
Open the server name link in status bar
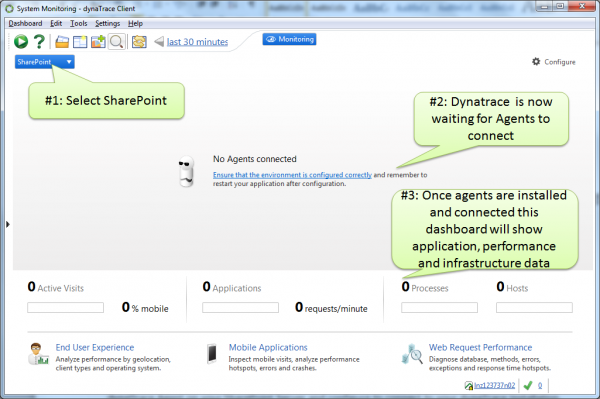click(x=494, y=385)
